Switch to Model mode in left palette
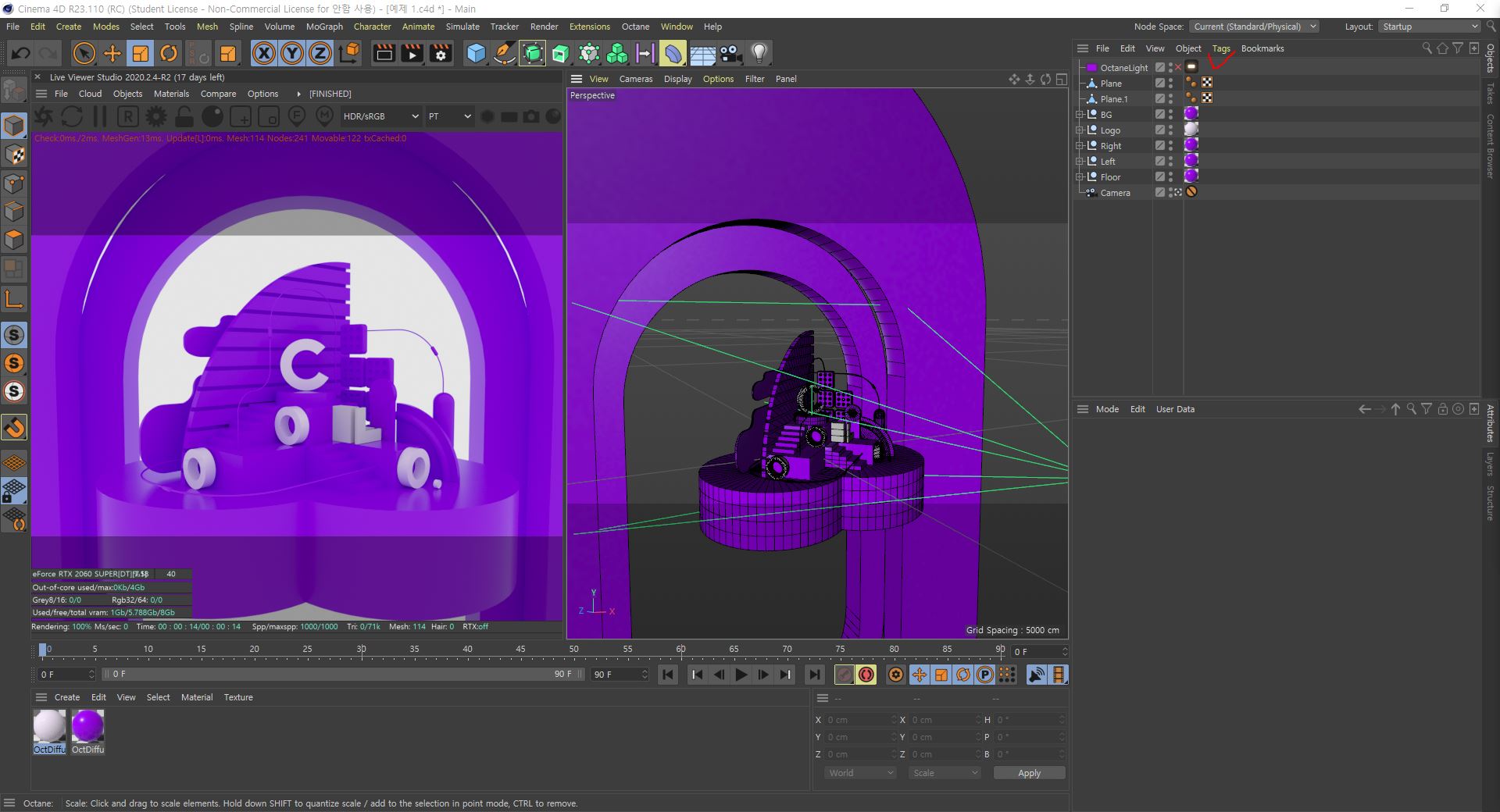This screenshot has width=1500, height=812. click(x=14, y=125)
